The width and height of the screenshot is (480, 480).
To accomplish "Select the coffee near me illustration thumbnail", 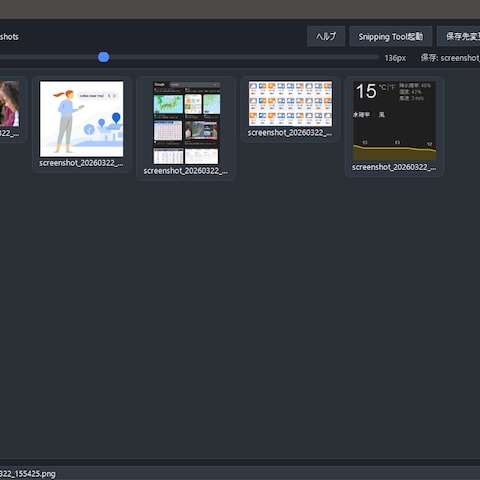I will click(81, 119).
